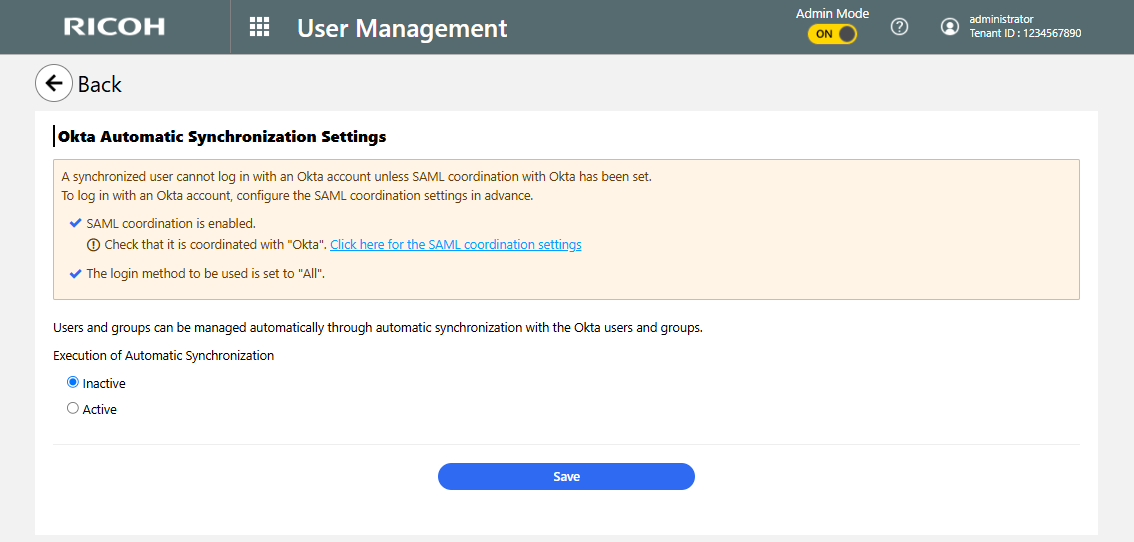Click the Okta Automatic Synchronization Settings heading
The image size is (1134, 542).
coord(222,136)
